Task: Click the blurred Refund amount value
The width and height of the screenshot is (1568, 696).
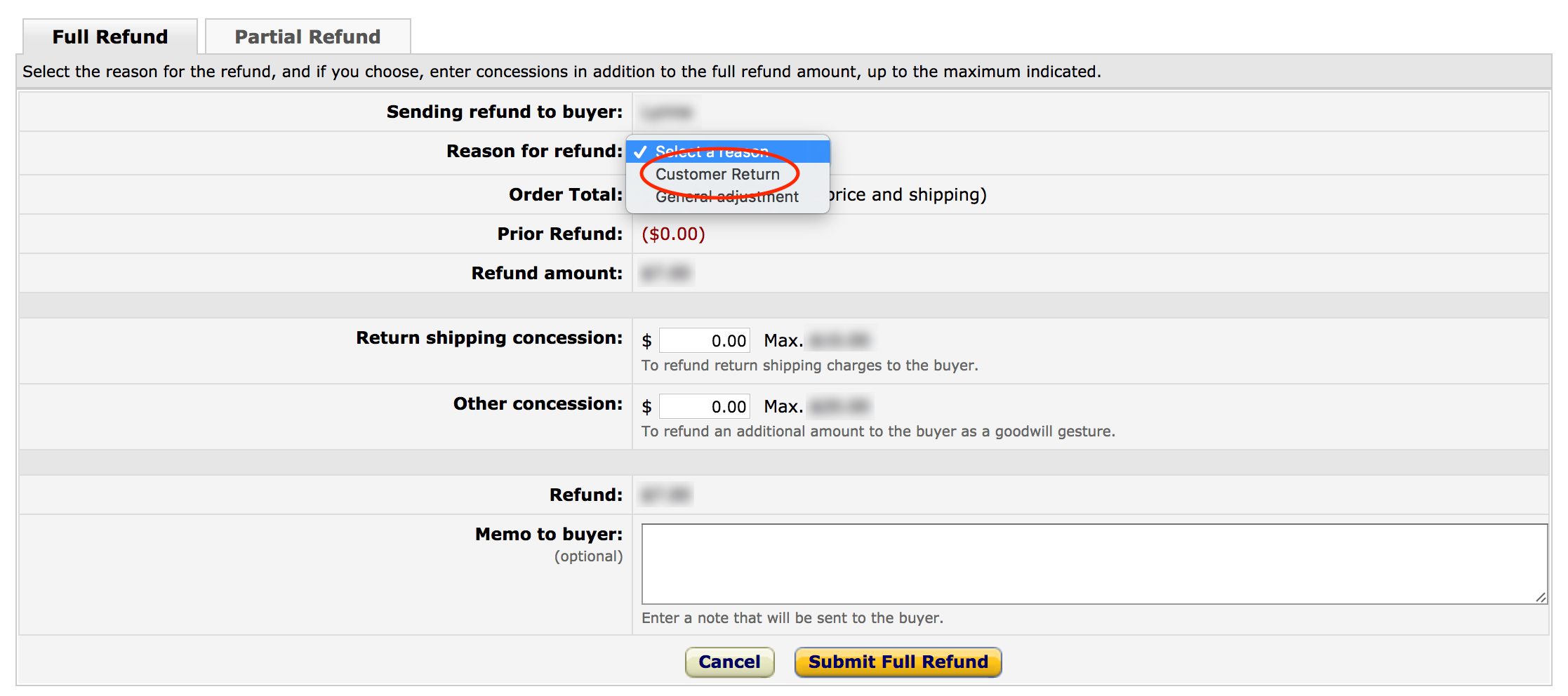Action: pyautogui.click(x=666, y=273)
